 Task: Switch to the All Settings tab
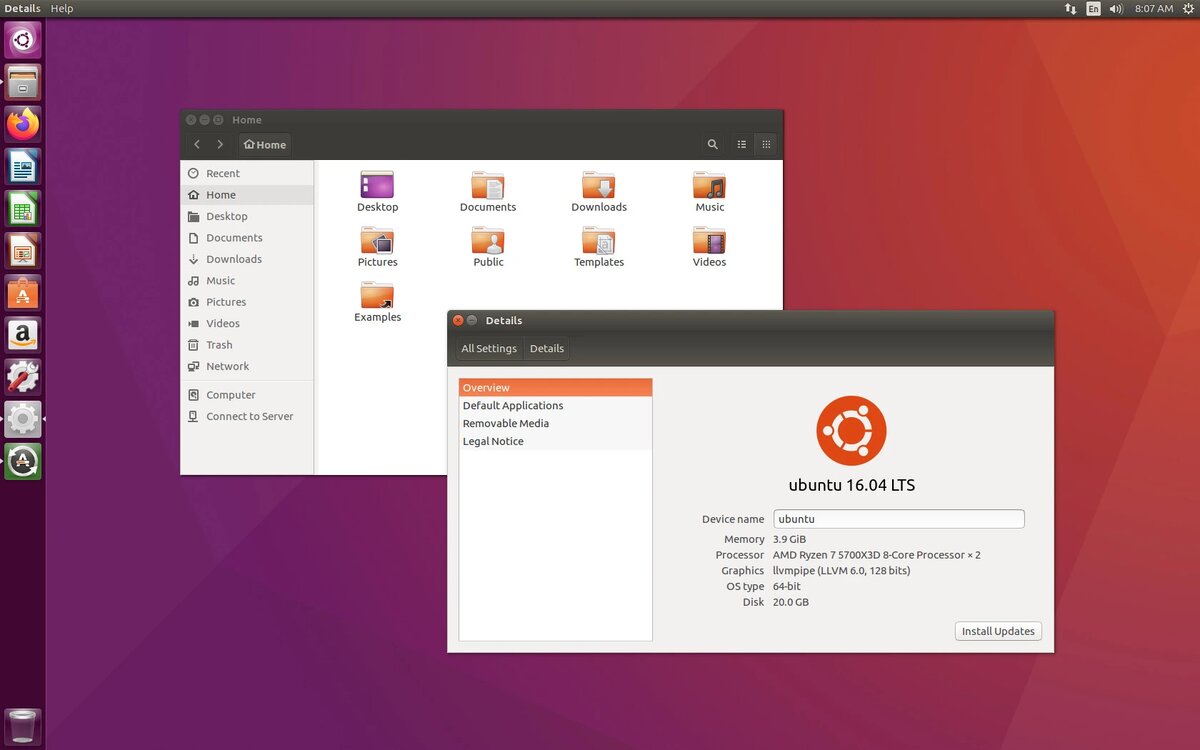pyautogui.click(x=489, y=348)
